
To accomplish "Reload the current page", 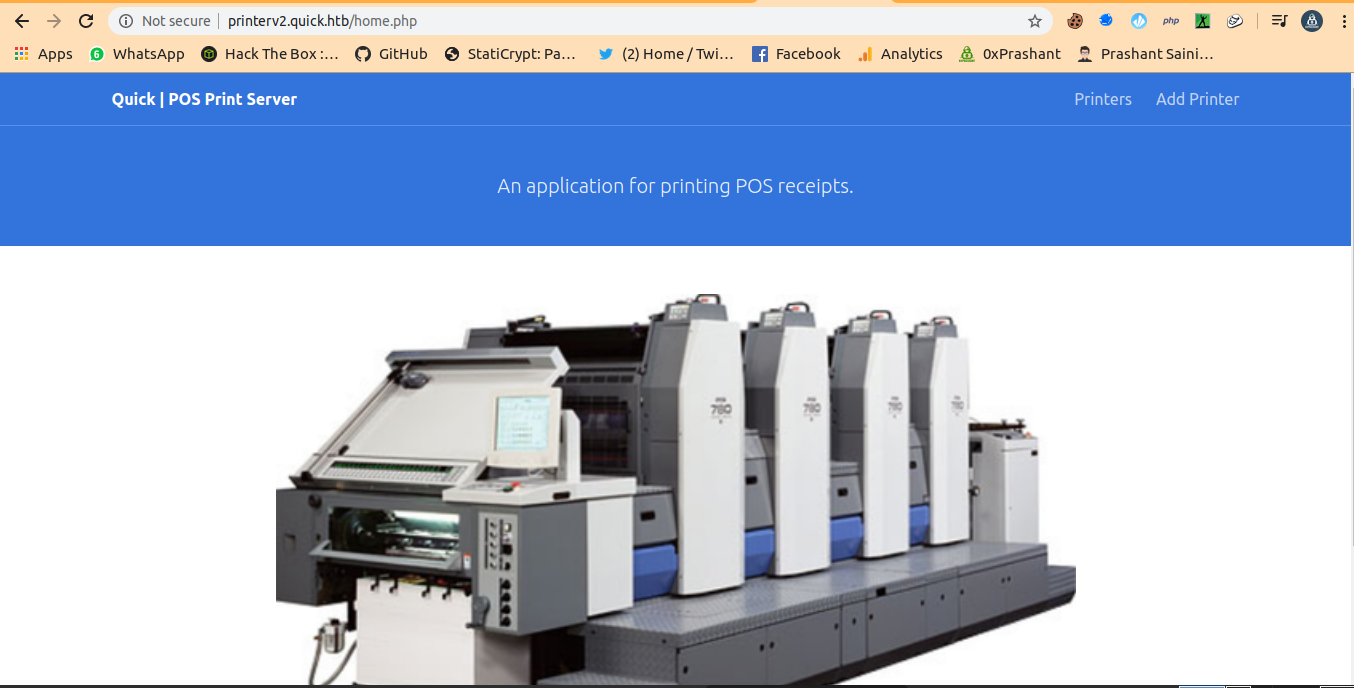I will tap(86, 21).
